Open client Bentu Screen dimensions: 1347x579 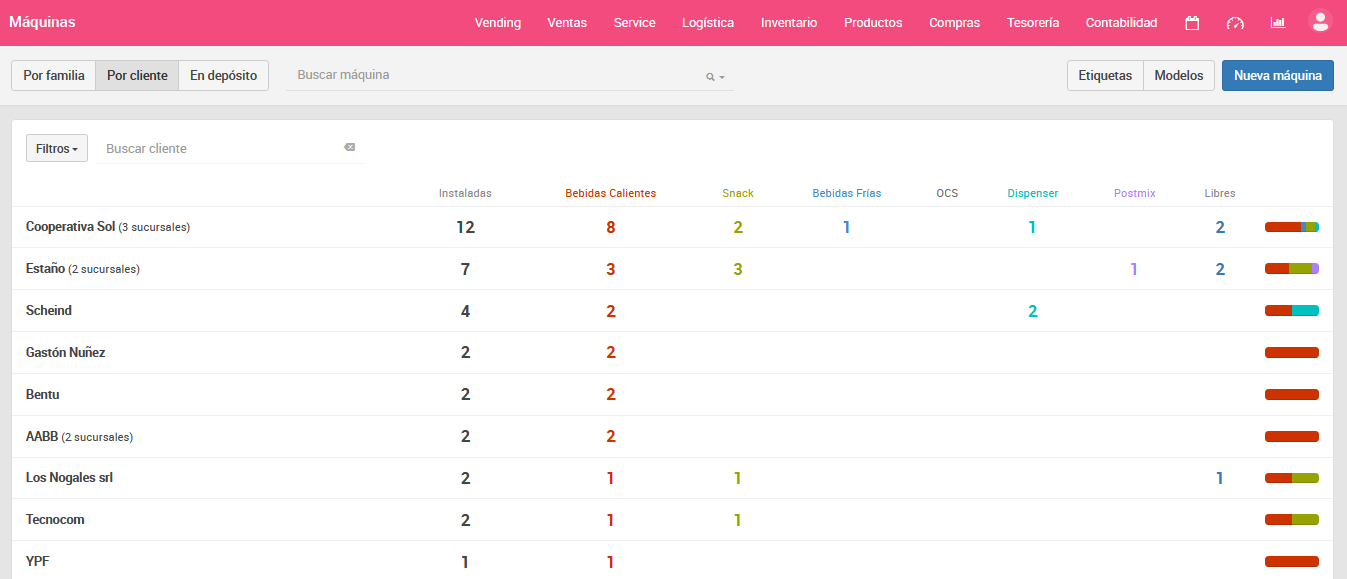pos(43,395)
